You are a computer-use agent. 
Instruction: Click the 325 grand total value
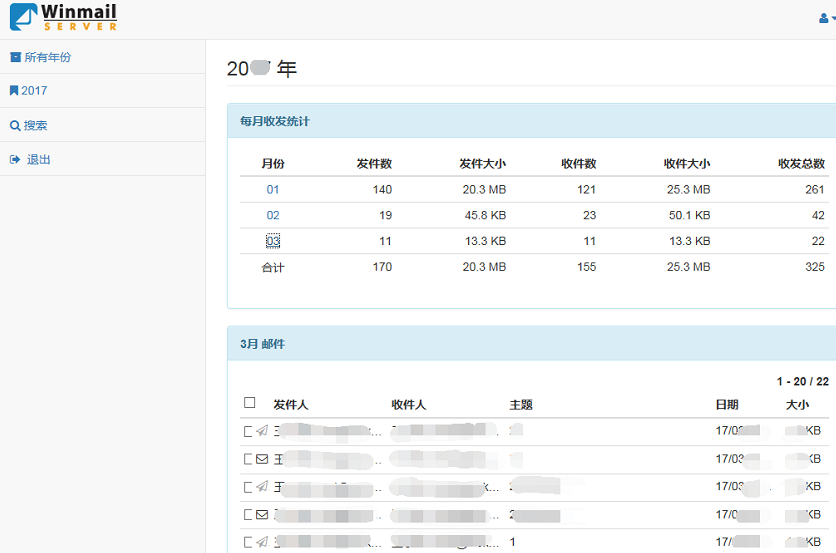coord(815,267)
